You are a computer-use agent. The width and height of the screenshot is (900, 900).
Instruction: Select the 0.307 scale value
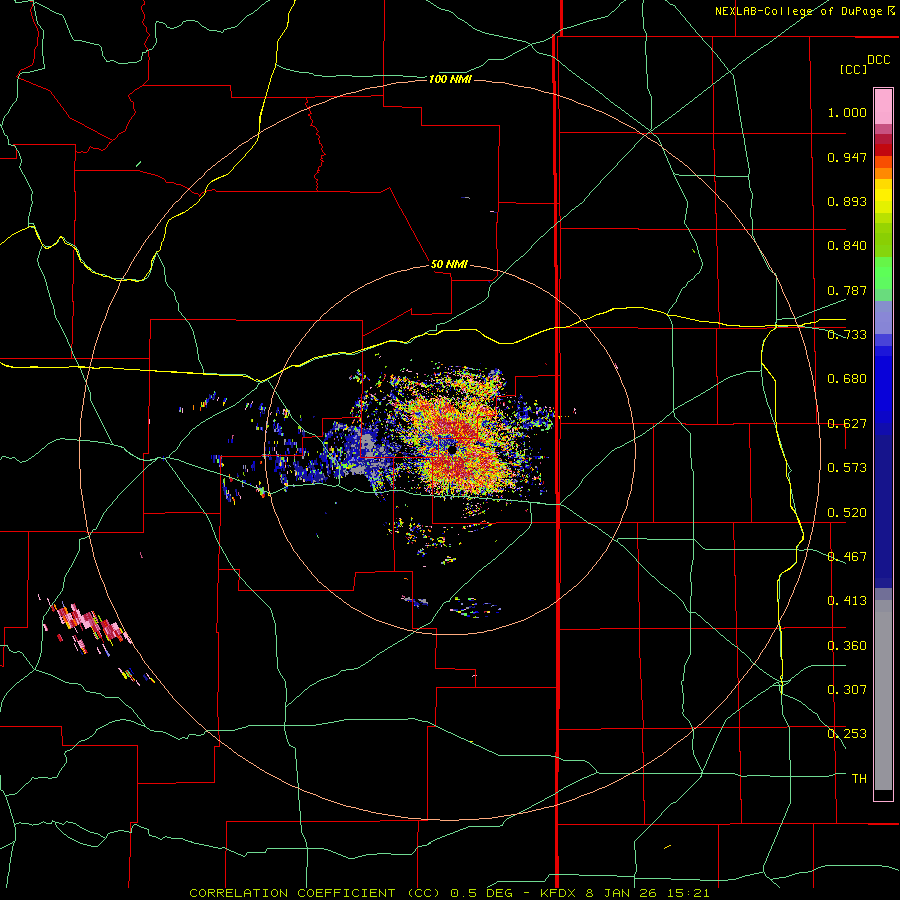click(x=847, y=690)
